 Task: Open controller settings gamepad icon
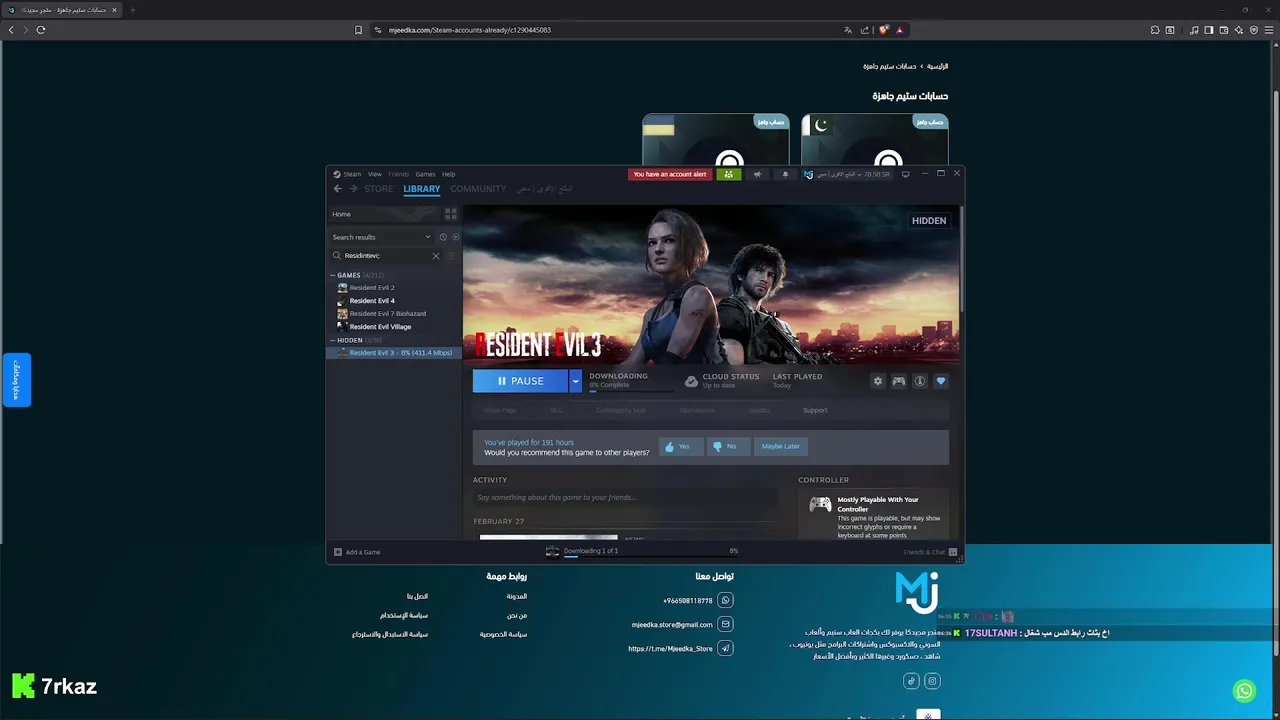(x=899, y=381)
